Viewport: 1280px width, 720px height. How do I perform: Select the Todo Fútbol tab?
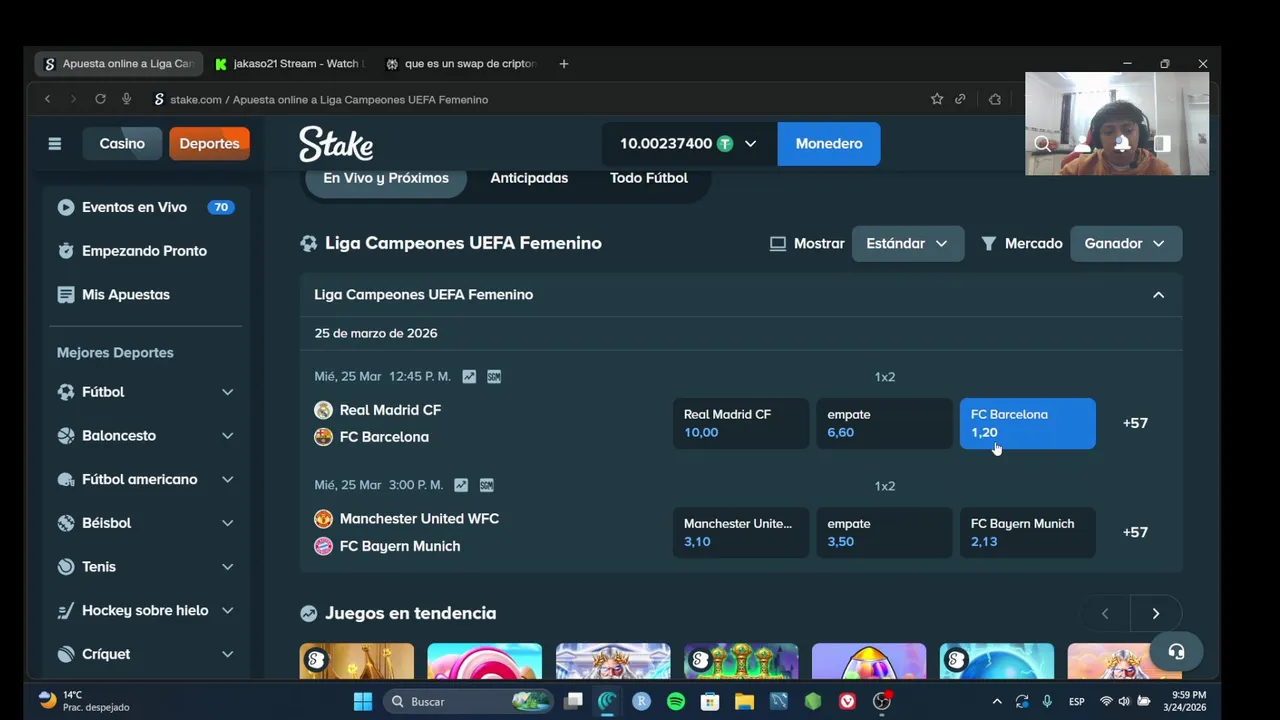[x=649, y=178]
